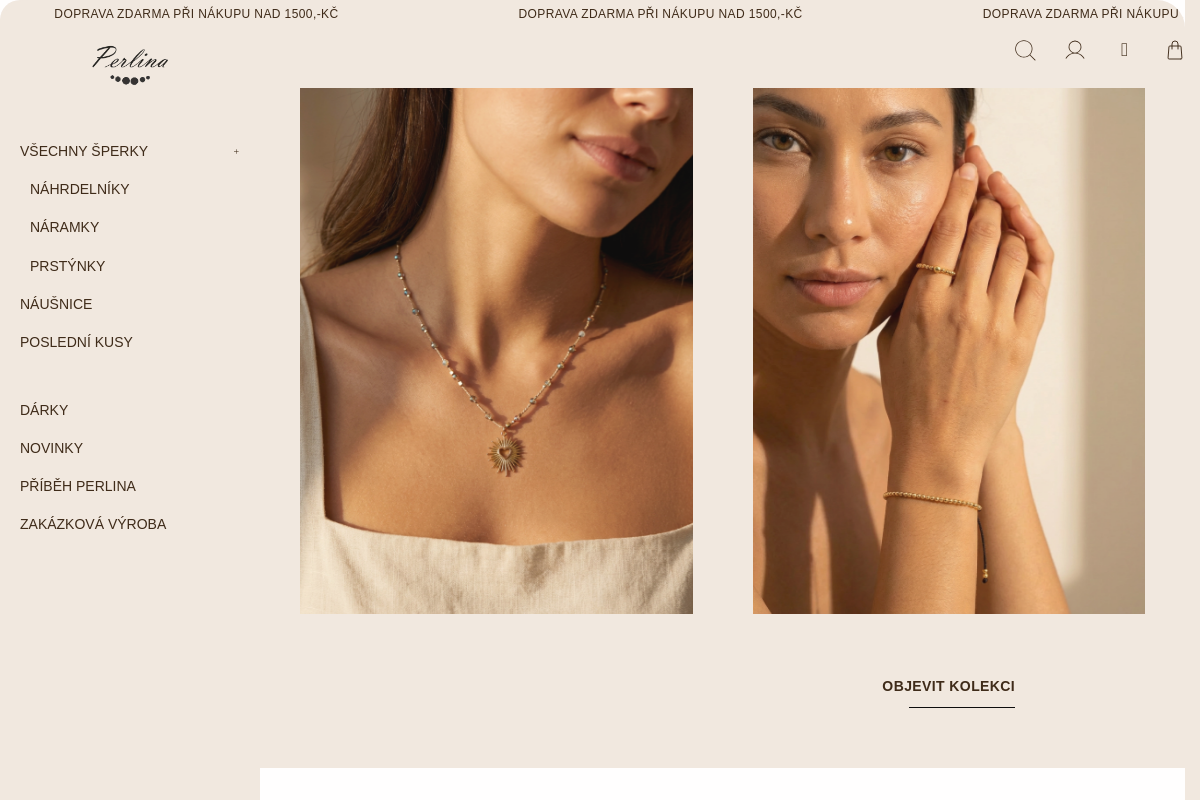
Task: Open the DÁRKY page
Action: tap(44, 410)
